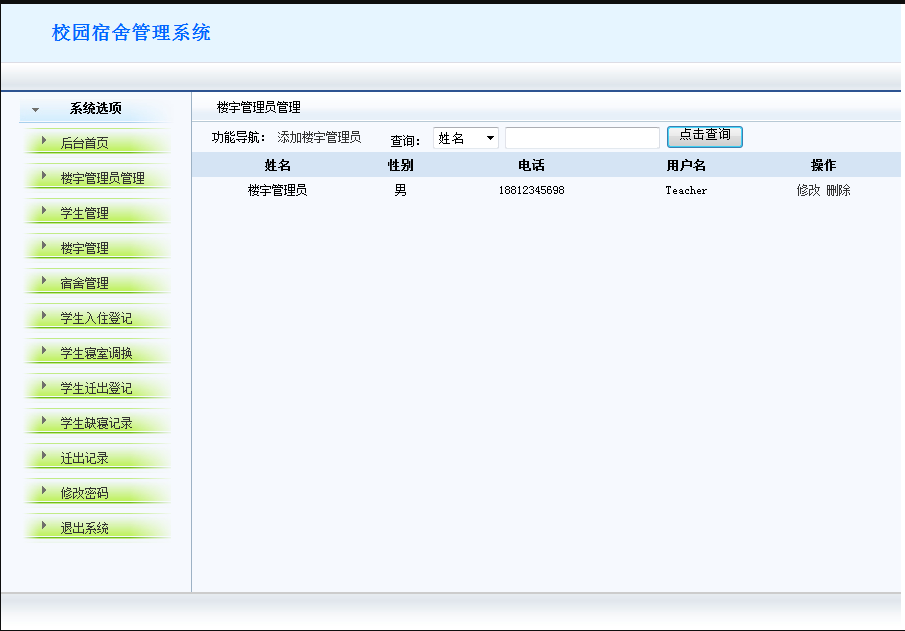
Task: Click 删除 for Teacher row
Action: point(838,190)
